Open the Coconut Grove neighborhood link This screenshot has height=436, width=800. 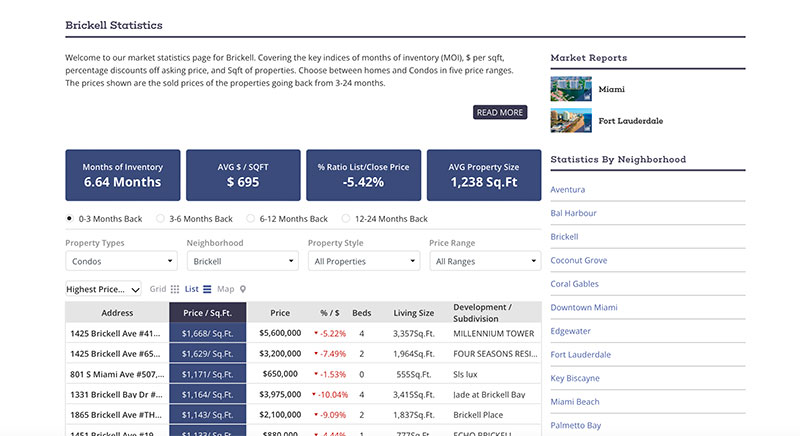tap(578, 260)
